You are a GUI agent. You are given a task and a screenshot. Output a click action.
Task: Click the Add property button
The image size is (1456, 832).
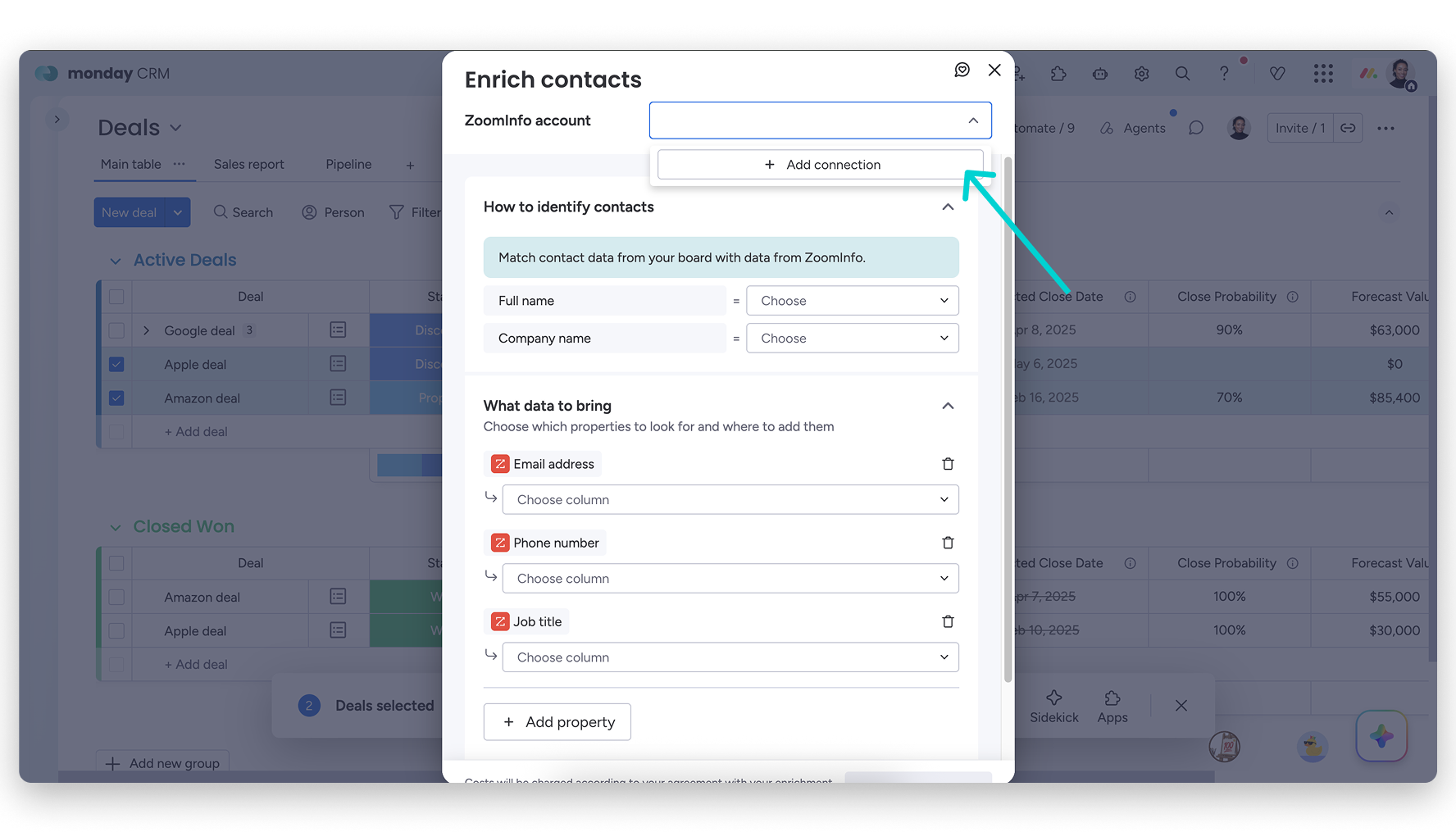557,722
